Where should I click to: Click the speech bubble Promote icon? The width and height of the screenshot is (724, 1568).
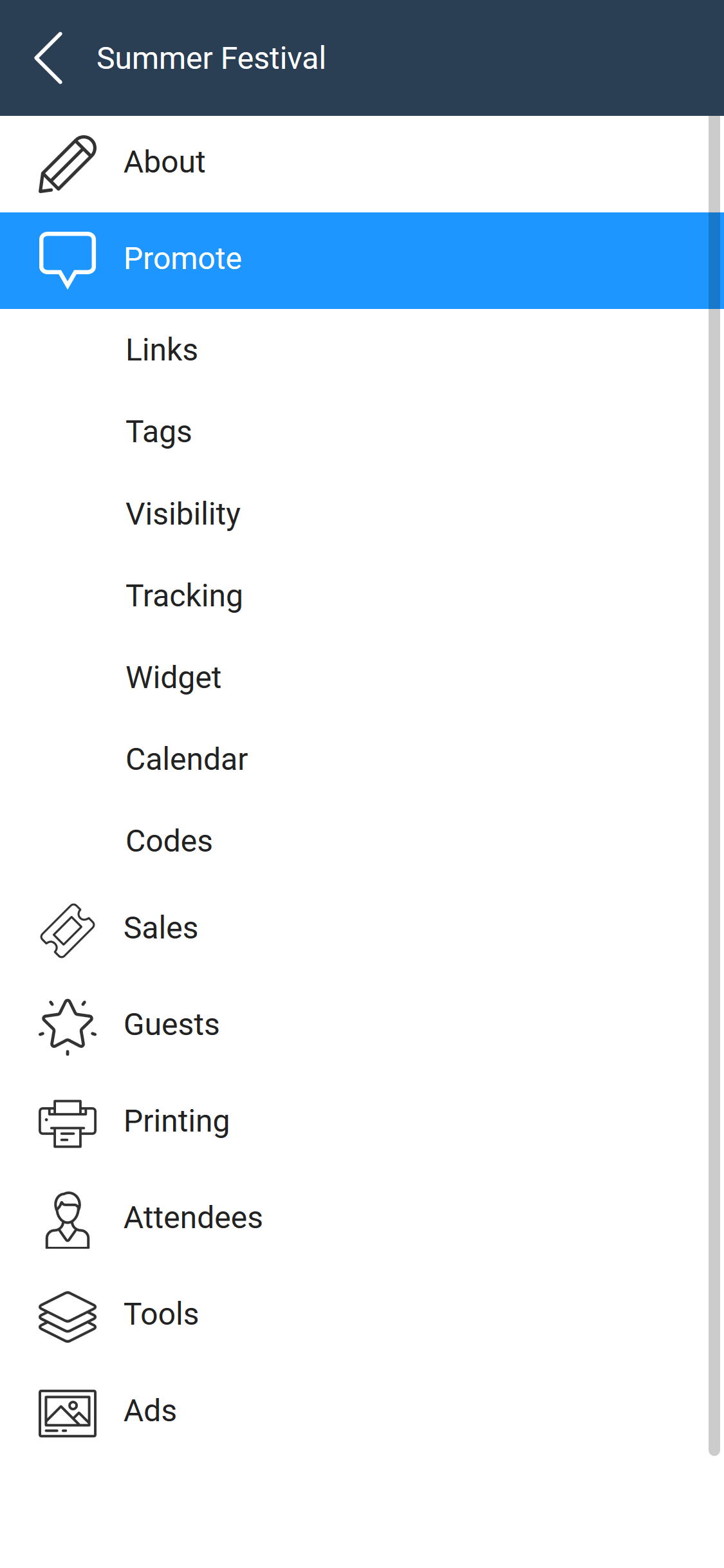click(68, 259)
